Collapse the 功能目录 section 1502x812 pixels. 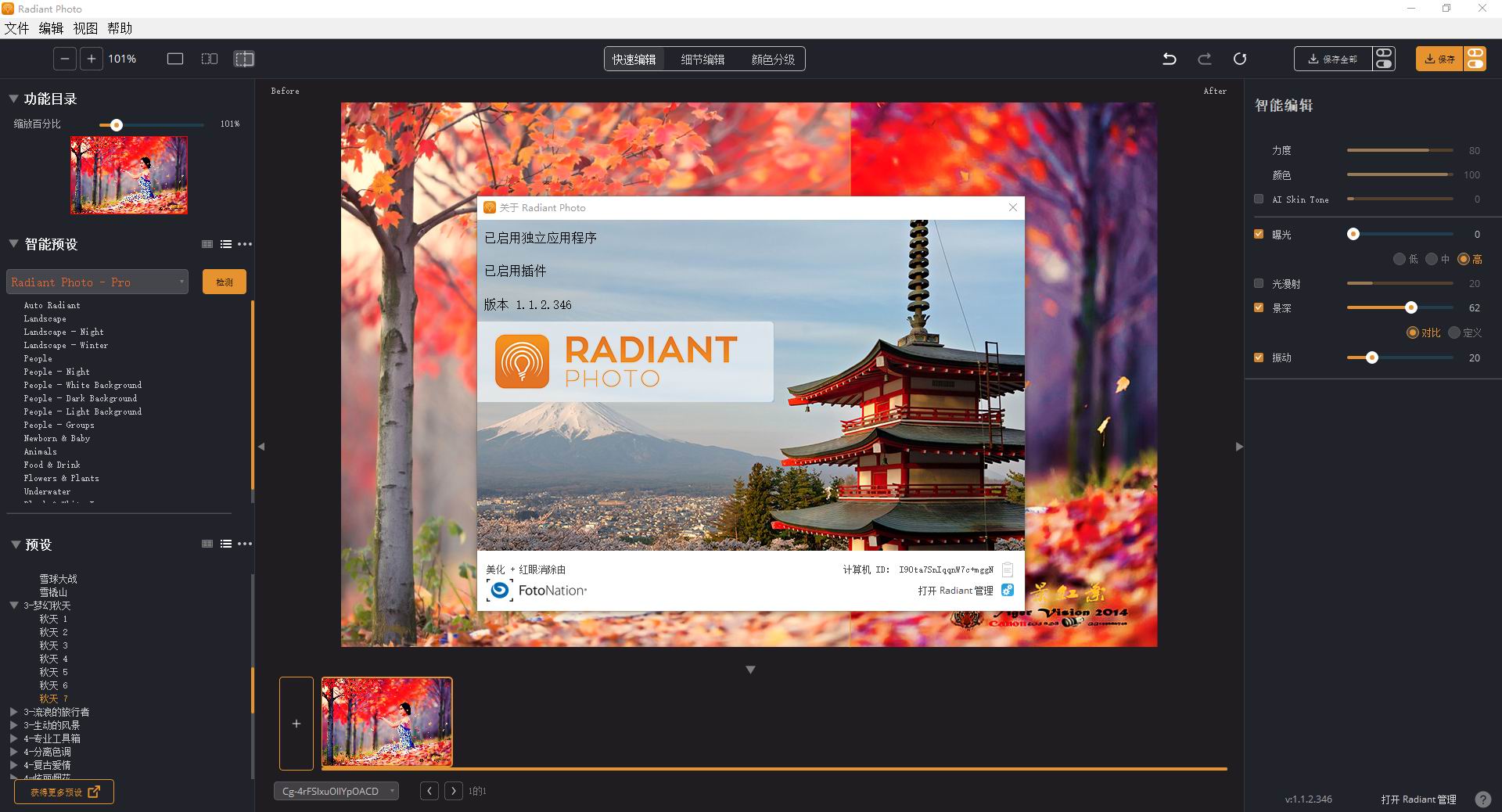(x=13, y=99)
